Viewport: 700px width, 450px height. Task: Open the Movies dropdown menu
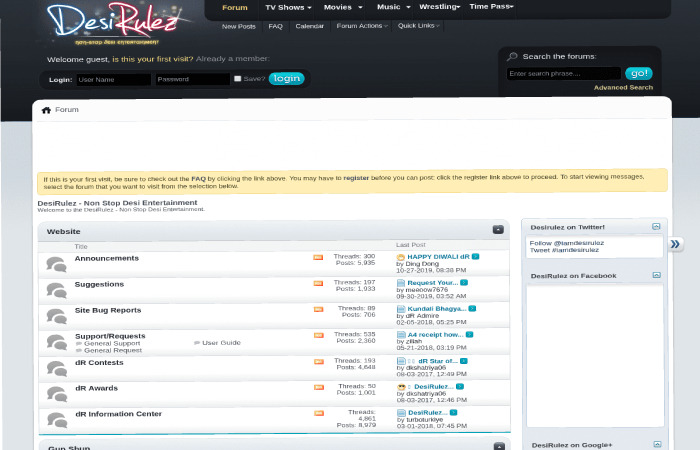(x=343, y=7)
